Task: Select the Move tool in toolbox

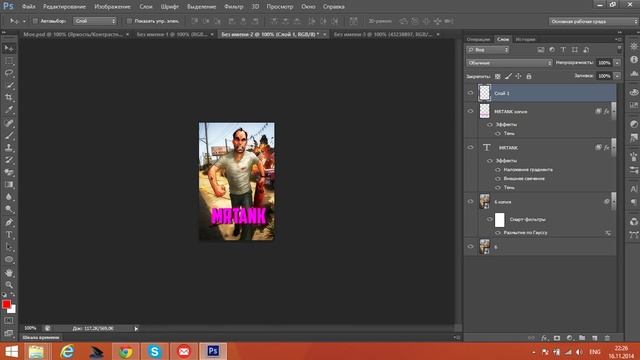Action: (x=9, y=49)
